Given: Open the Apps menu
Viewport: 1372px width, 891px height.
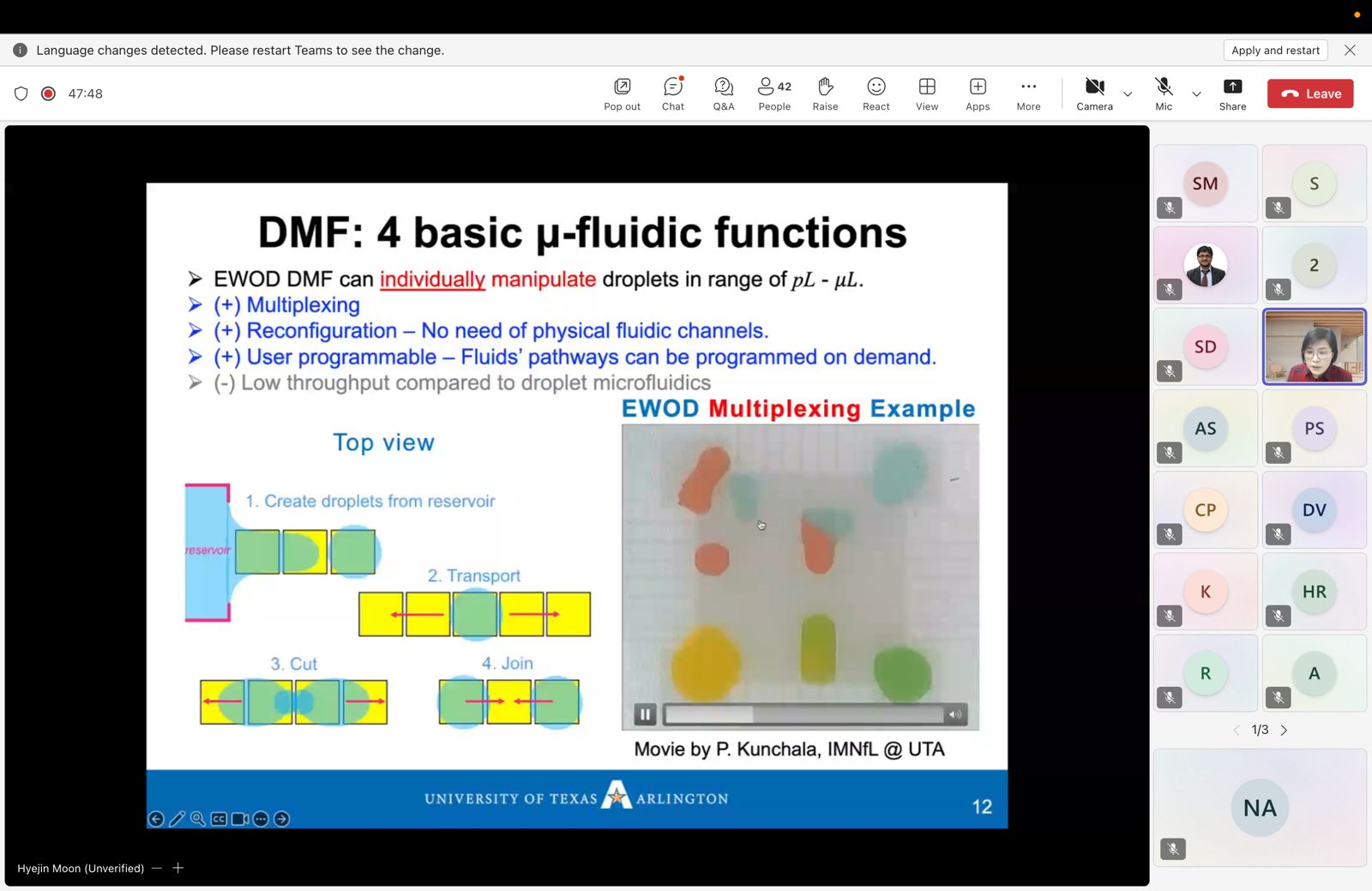Looking at the screenshot, I should pyautogui.click(x=978, y=93).
